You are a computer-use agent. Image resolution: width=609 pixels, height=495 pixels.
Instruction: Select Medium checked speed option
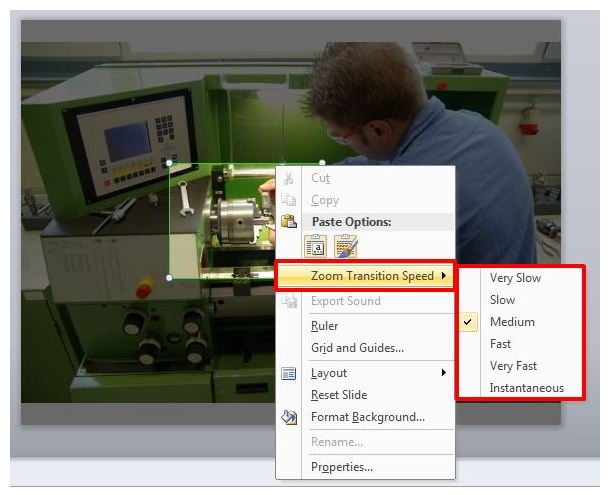pyautogui.click(x=513, y=322)
